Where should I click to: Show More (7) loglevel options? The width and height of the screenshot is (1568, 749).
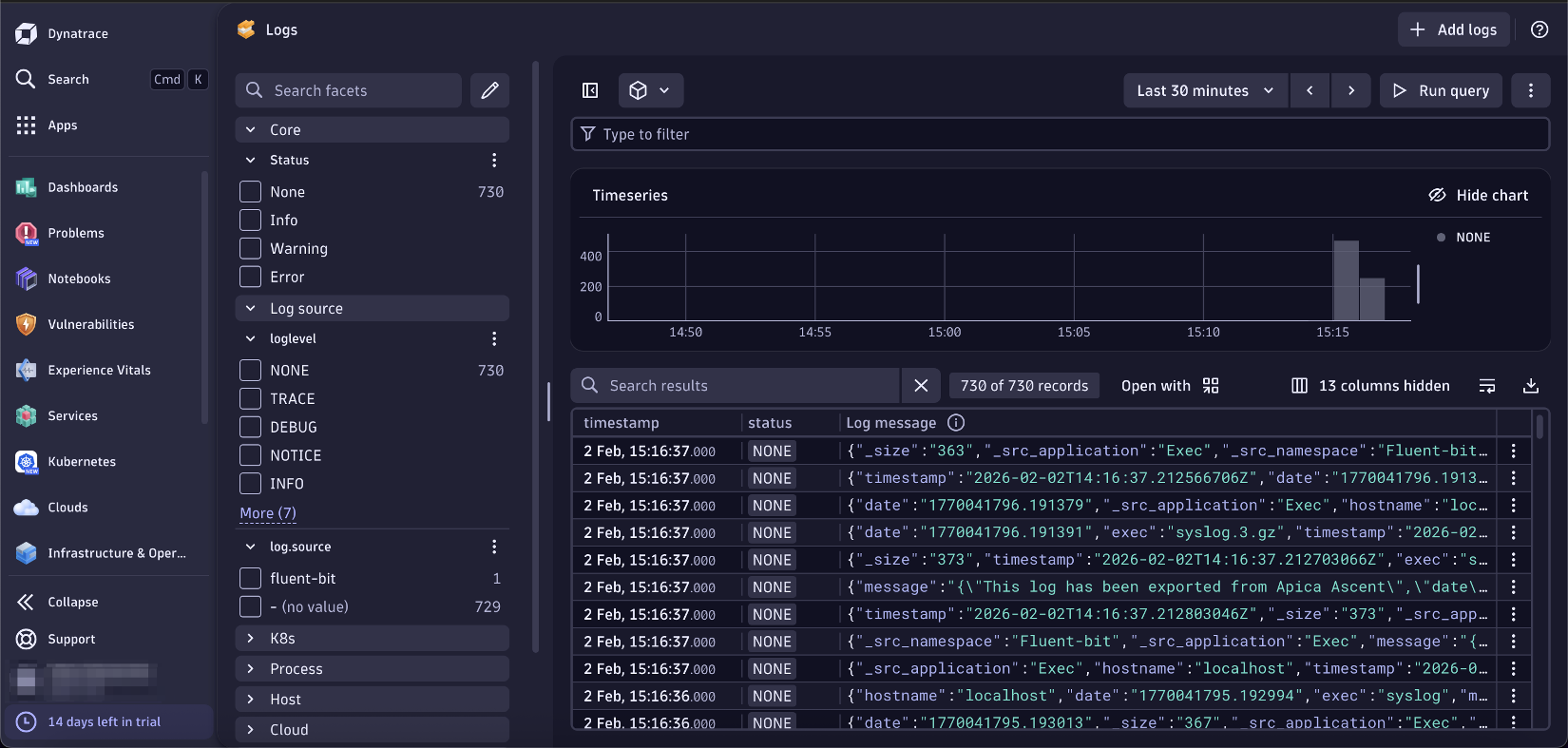[268, 513]
